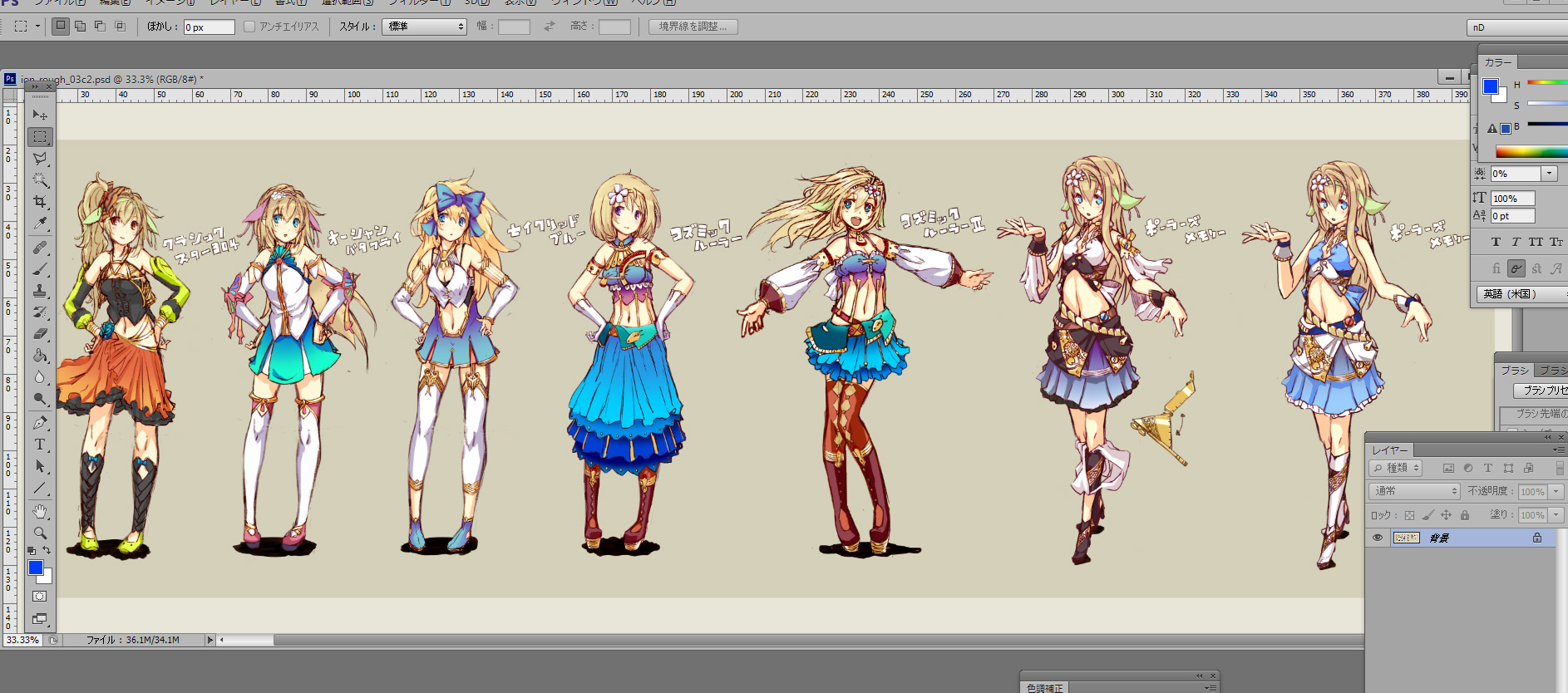
Task: Activate the Horizontal Type tool
Action: pyautogui.click(x=39, y=445)
